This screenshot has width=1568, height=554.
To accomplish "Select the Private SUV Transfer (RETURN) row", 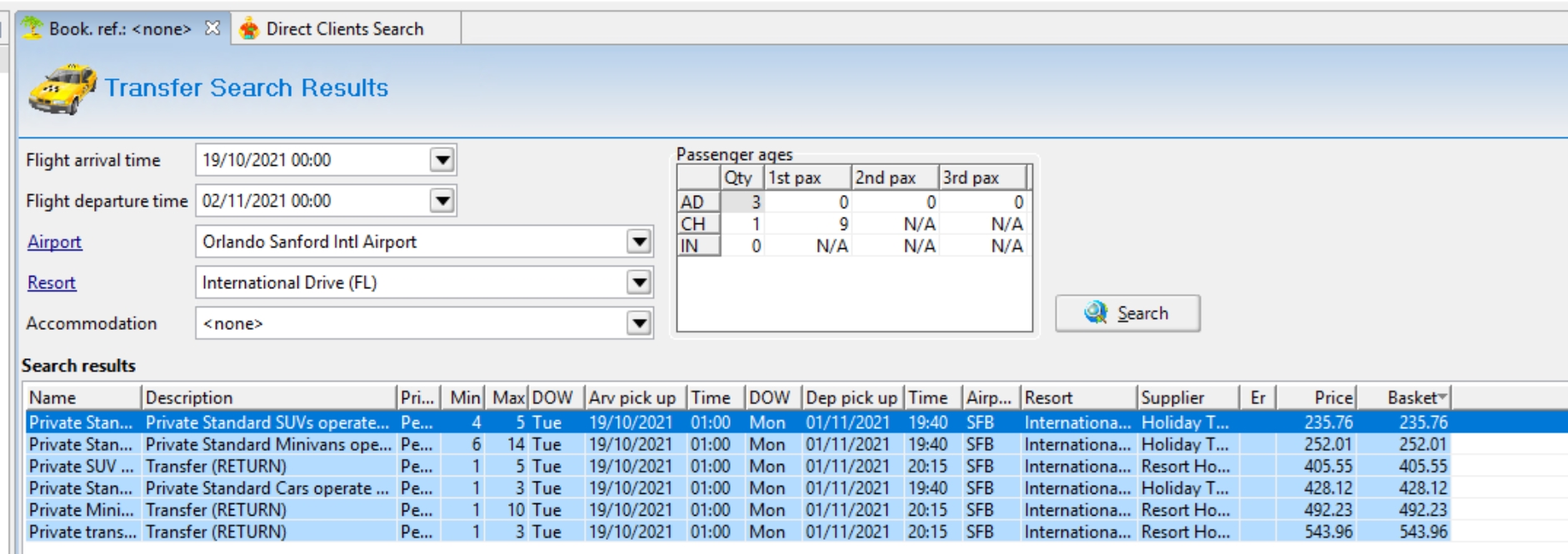I will pos(737,466).
